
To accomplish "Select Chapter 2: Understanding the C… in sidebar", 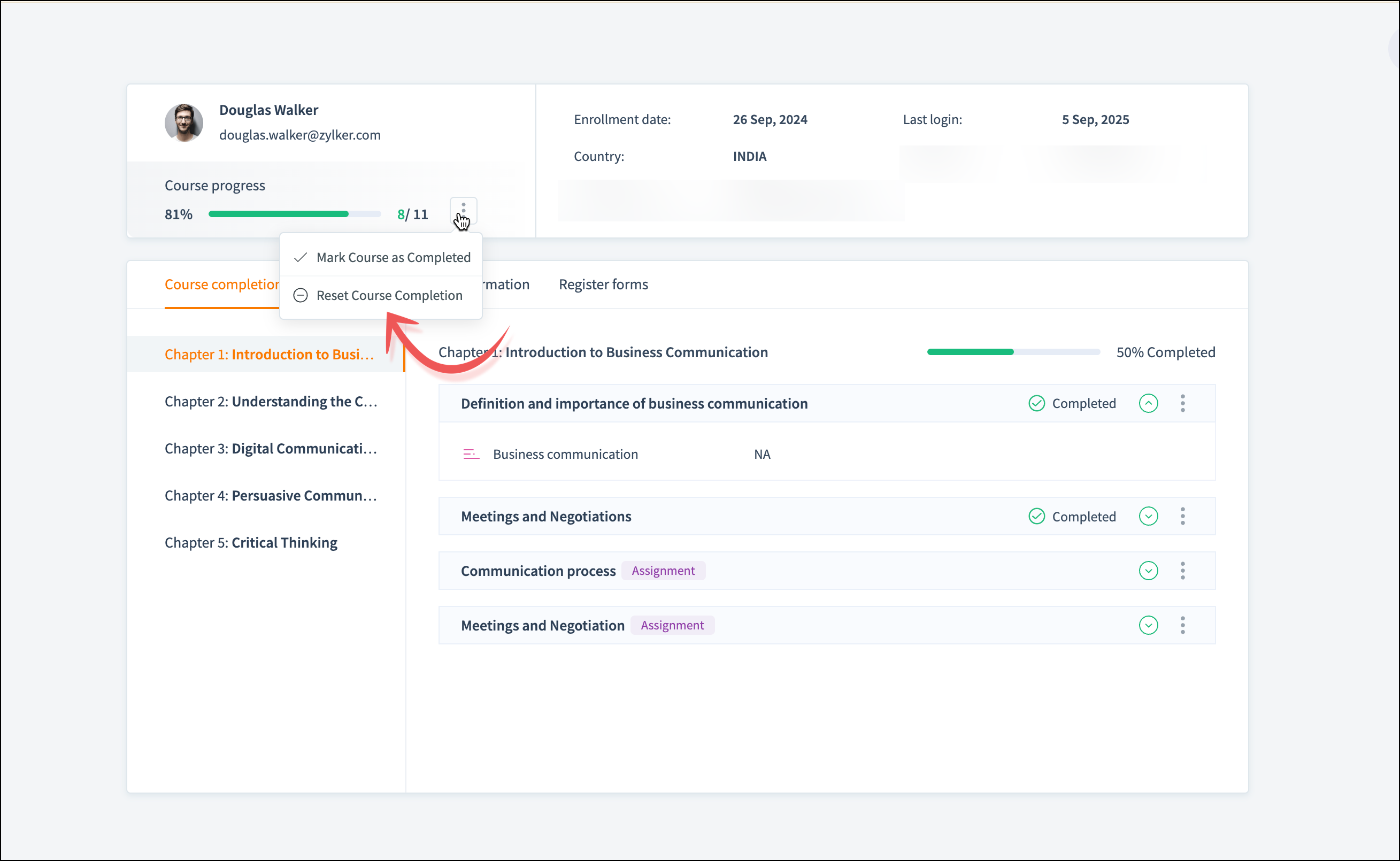I will pos(271,402).
